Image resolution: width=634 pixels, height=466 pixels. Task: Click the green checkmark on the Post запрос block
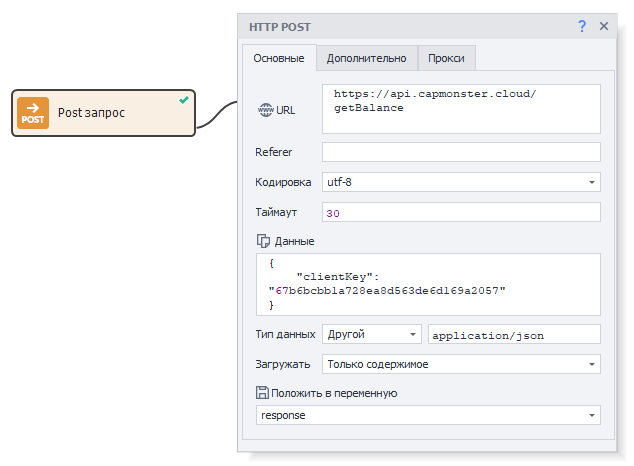pyautogui.click(x=183, y=100)
